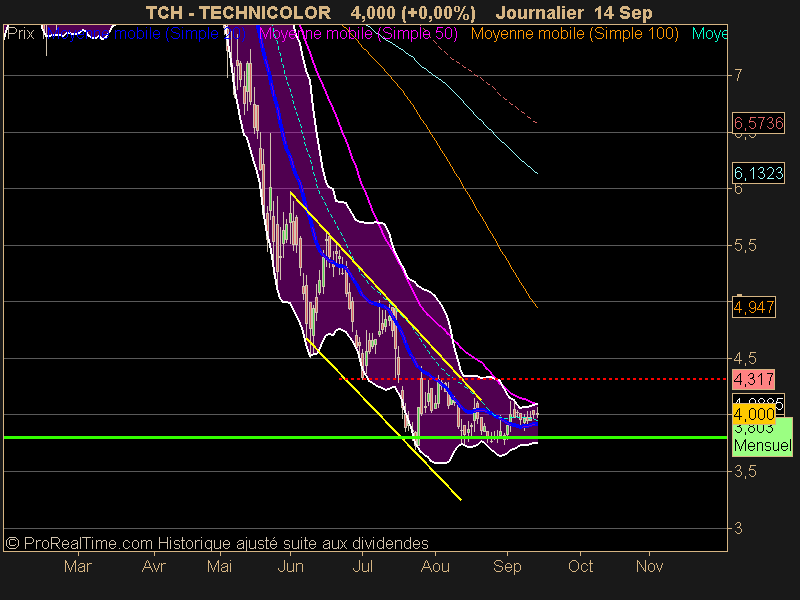The image size is (800, 600).
Task: Click the 5,5 price axis value
Action: [745, 245]
